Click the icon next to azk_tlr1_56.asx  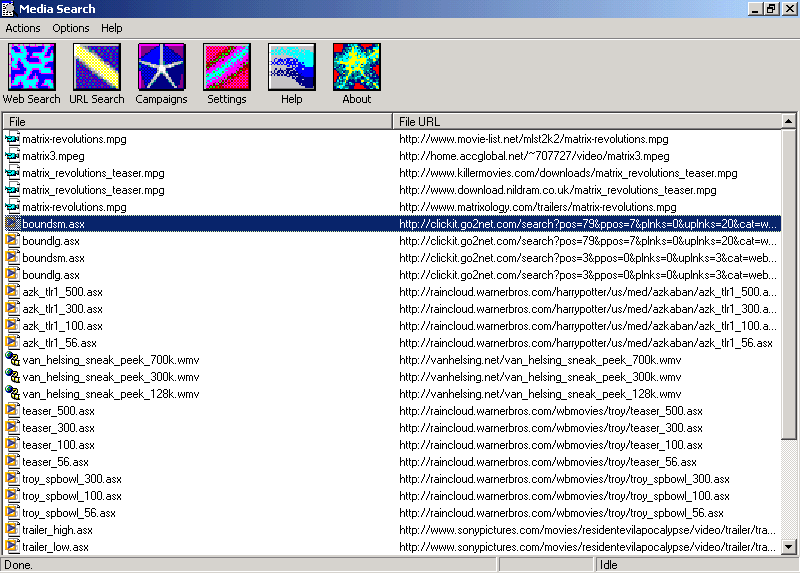(12, 343)
